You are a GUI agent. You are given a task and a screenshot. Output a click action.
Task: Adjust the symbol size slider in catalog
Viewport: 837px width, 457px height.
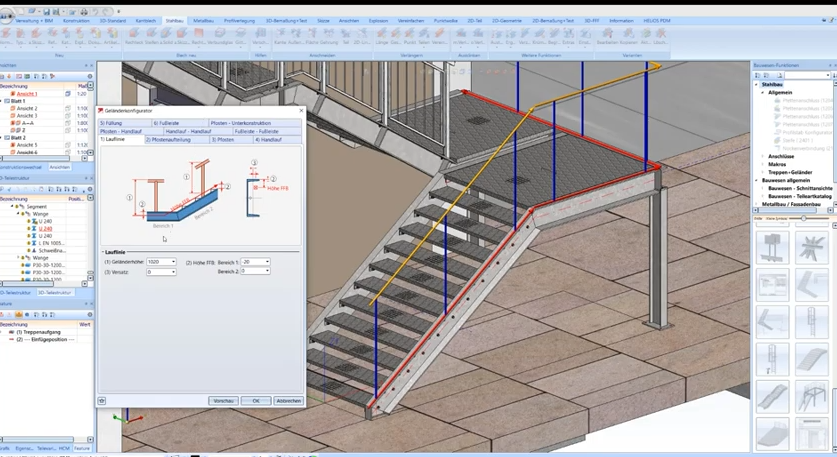[804, 218]
